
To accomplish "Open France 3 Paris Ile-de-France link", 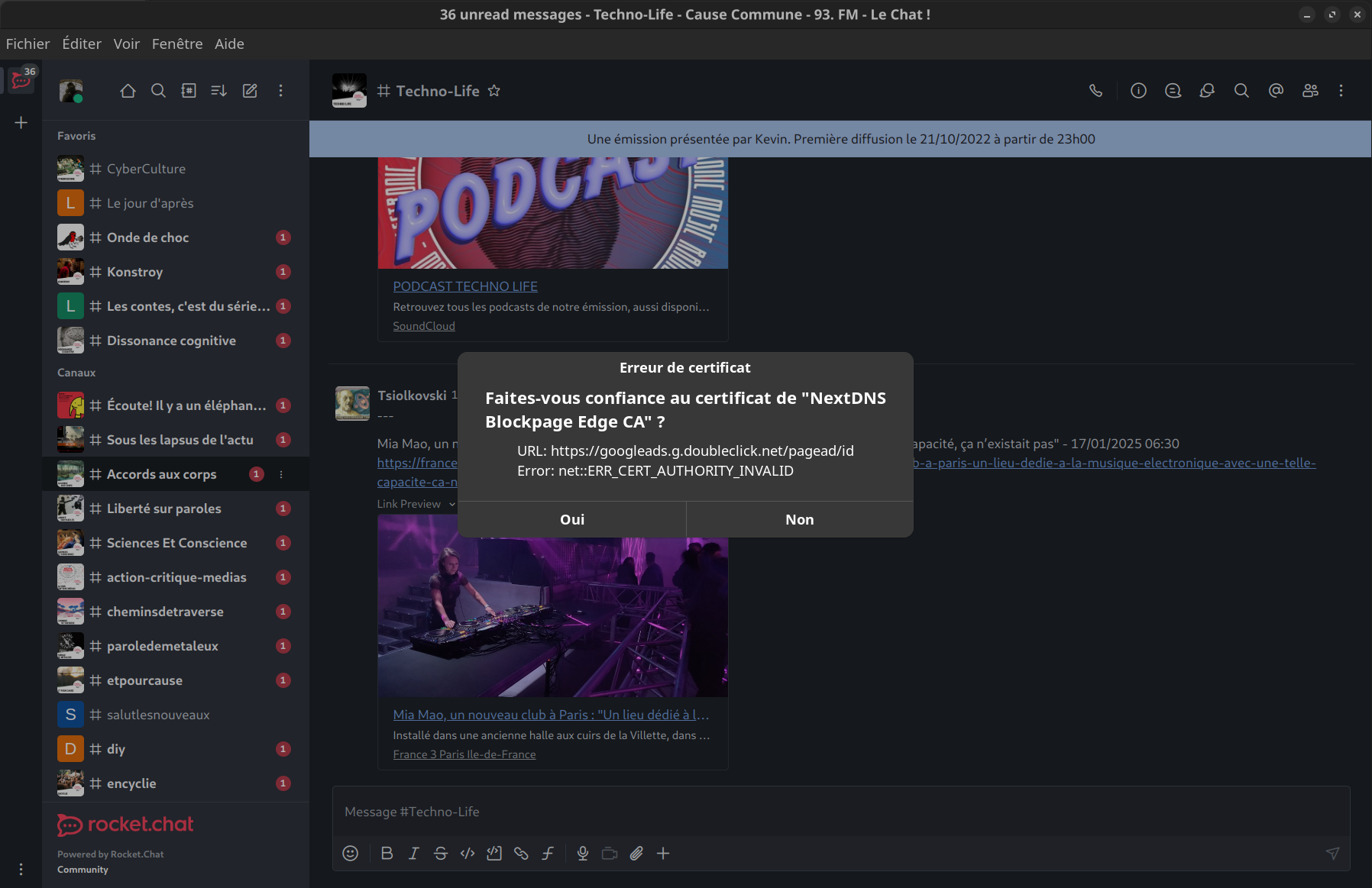I will click(x=464, y=754).
